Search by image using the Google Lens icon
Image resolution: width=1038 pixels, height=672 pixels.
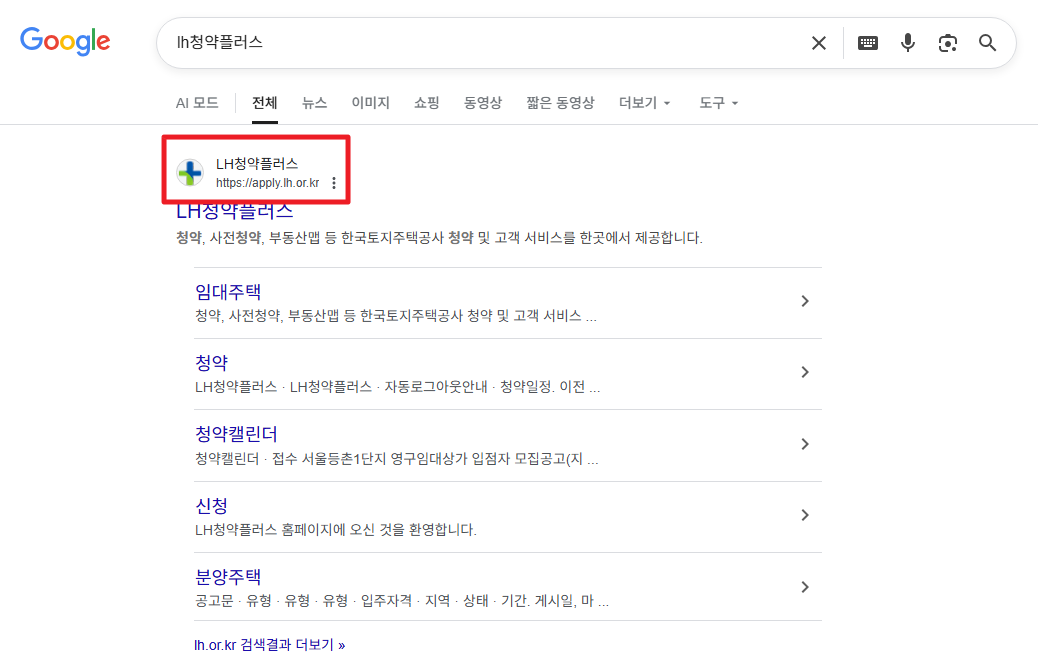tap(947, 42)
